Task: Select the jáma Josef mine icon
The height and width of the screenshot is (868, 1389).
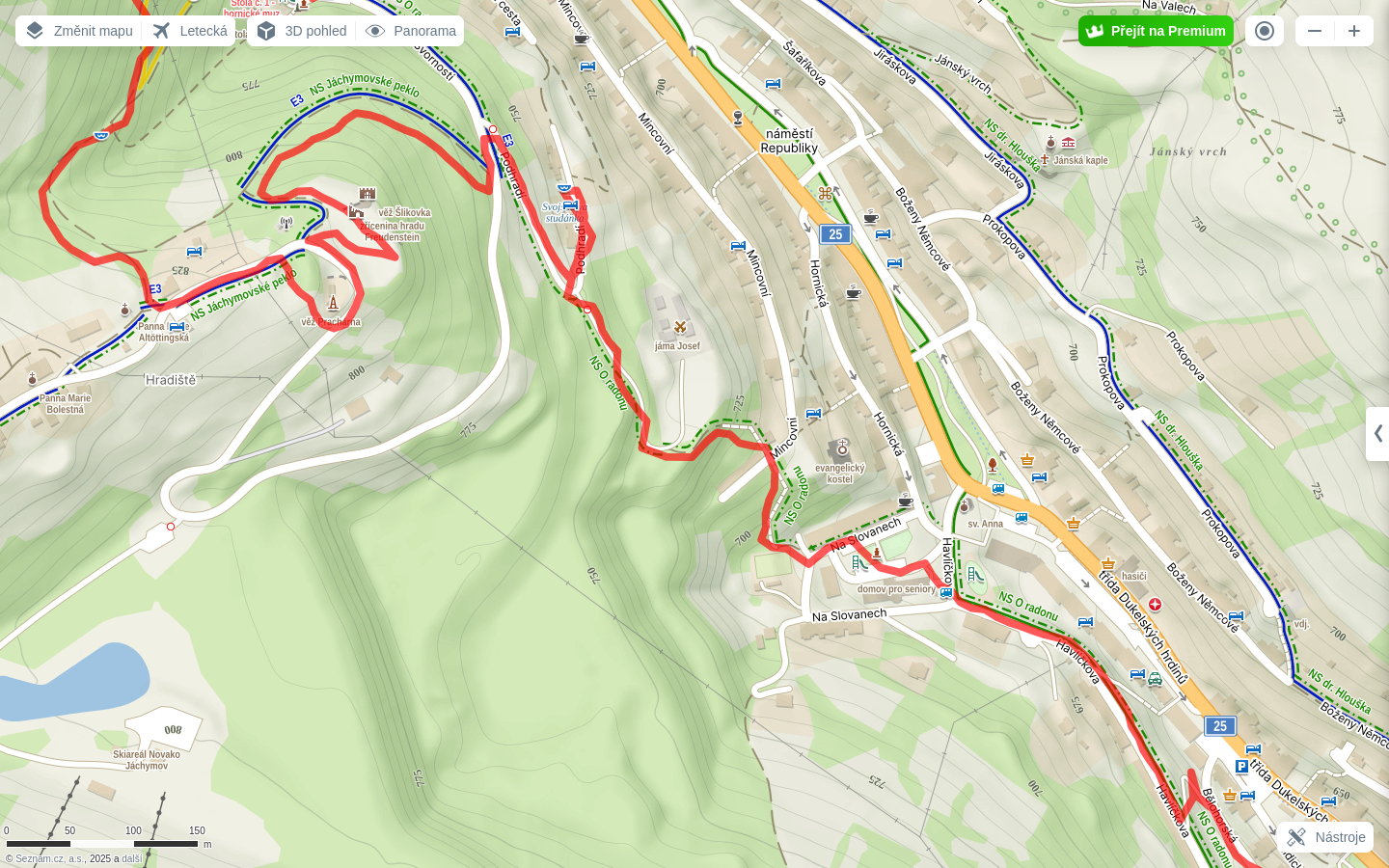Action: pyautogui.click(x=680, y=328)
